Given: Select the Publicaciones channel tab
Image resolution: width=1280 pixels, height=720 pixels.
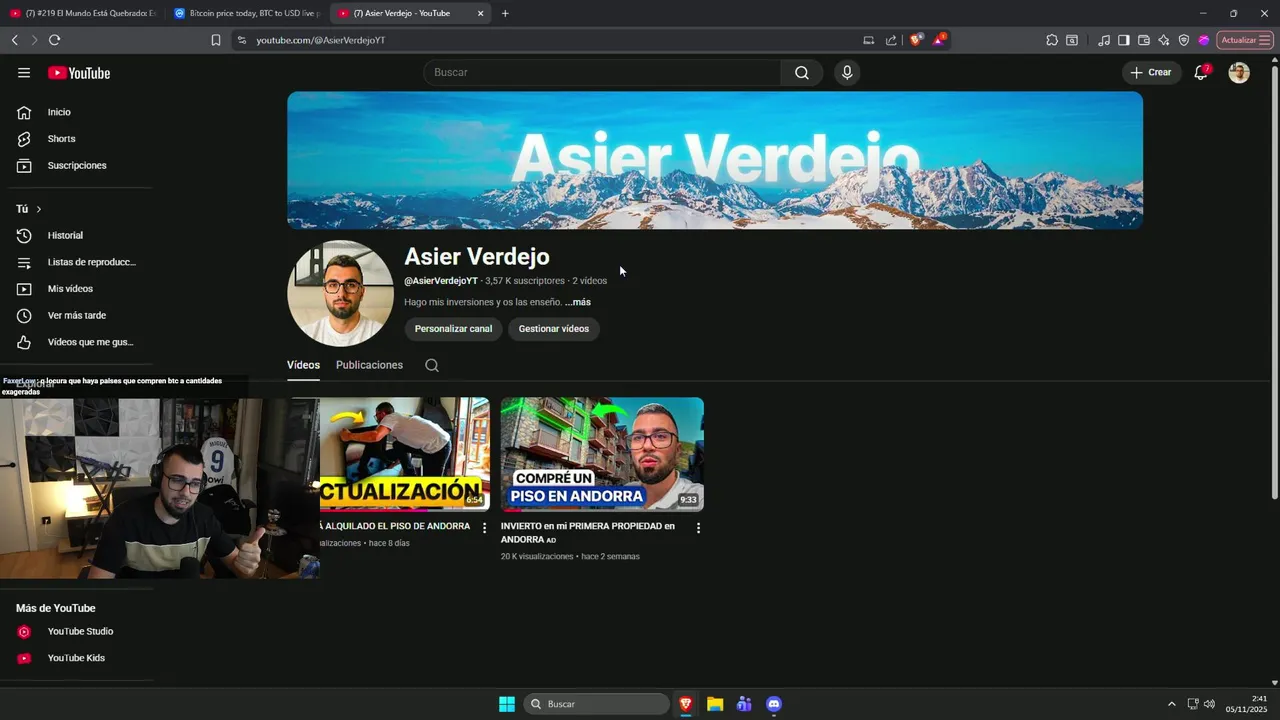Looking at the screenshot, I should (369, 365).
